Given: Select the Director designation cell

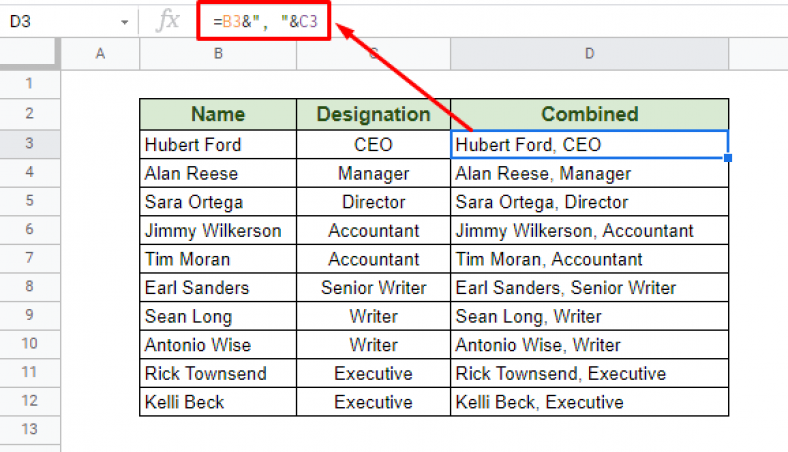Looking at the screenshot, I should coord(373,202).
